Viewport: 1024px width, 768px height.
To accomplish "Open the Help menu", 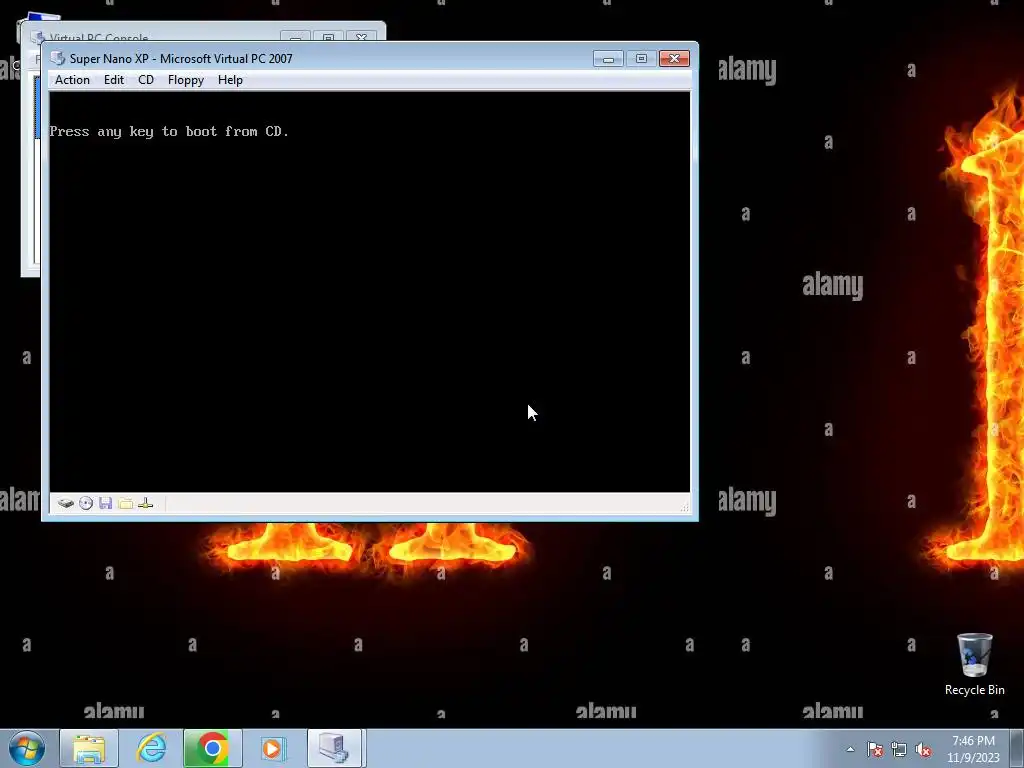I will [x=230, y=80].
